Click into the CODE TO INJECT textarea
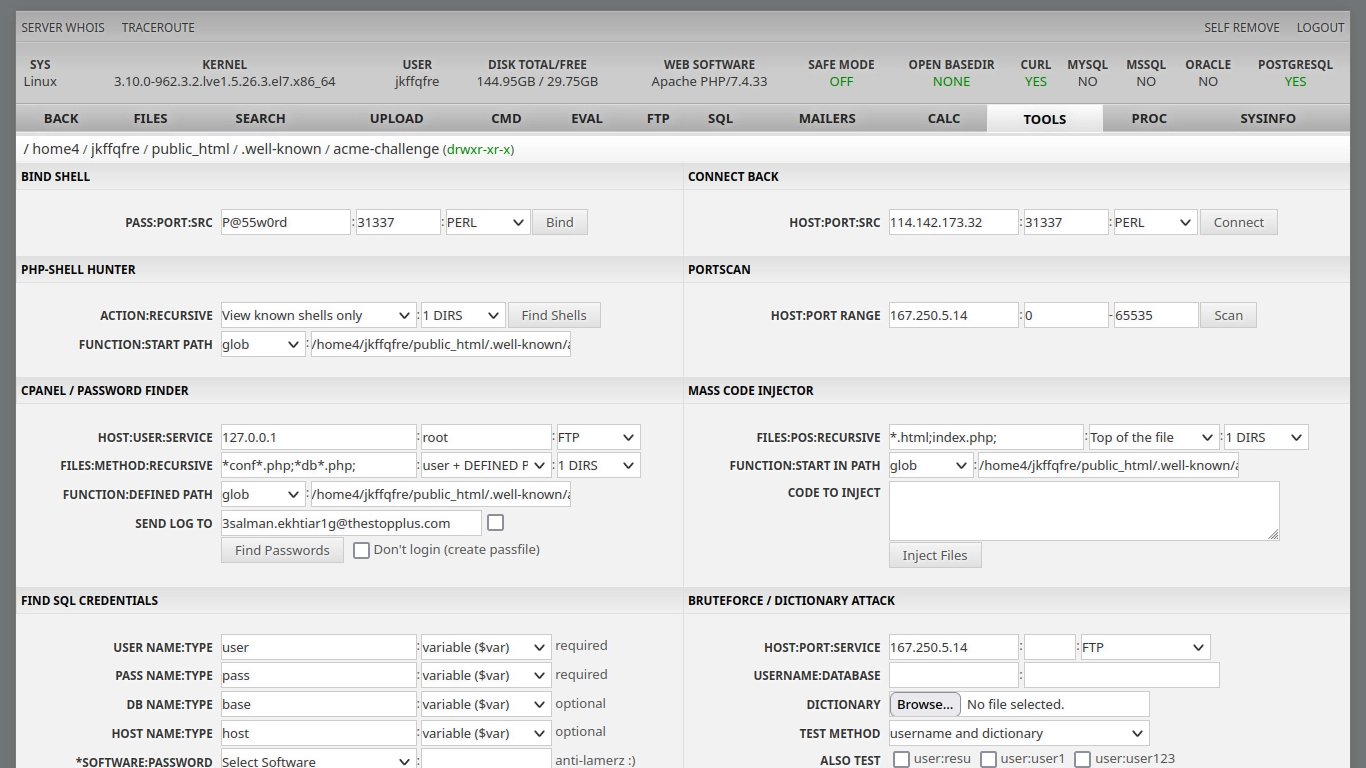Image resolution: width=1366 pixels, height=768 pixels. click(x=1084, y=511)
